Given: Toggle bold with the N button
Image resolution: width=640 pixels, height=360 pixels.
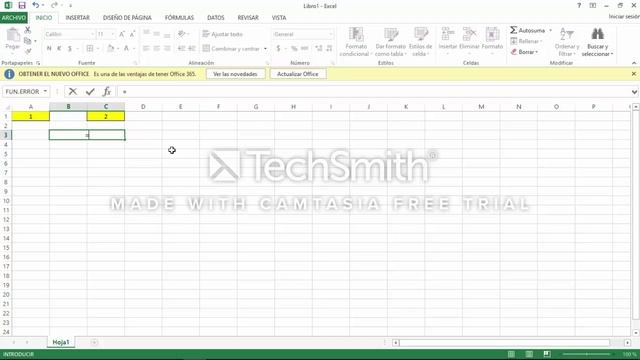Looking at the screenshot, I should (49, 49).
